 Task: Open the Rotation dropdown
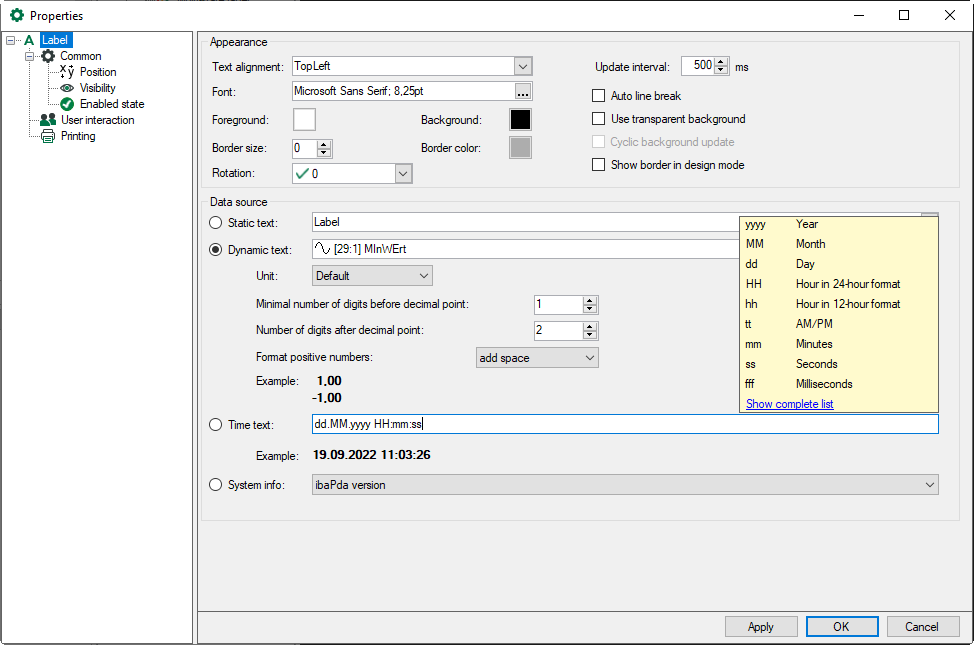coord(403,174)
